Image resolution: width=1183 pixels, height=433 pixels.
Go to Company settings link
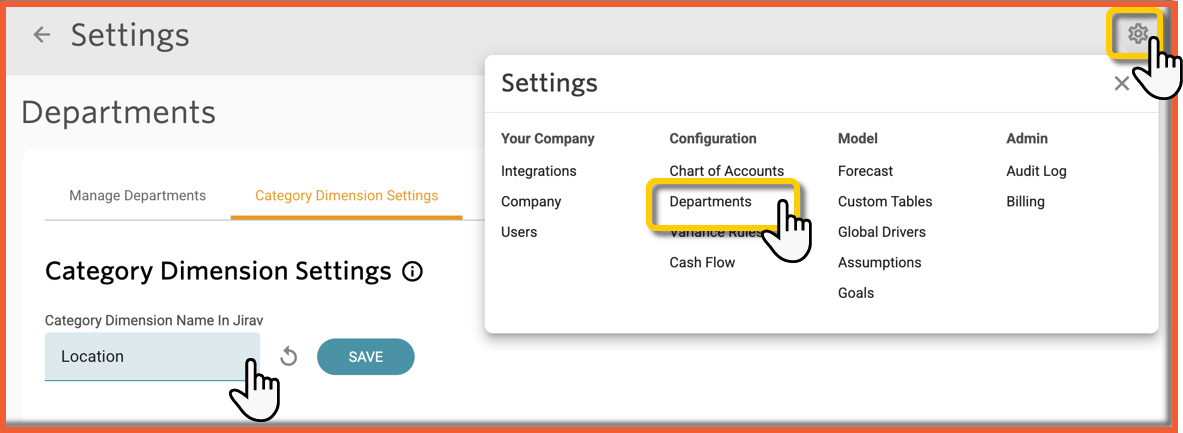pos(531,201)
